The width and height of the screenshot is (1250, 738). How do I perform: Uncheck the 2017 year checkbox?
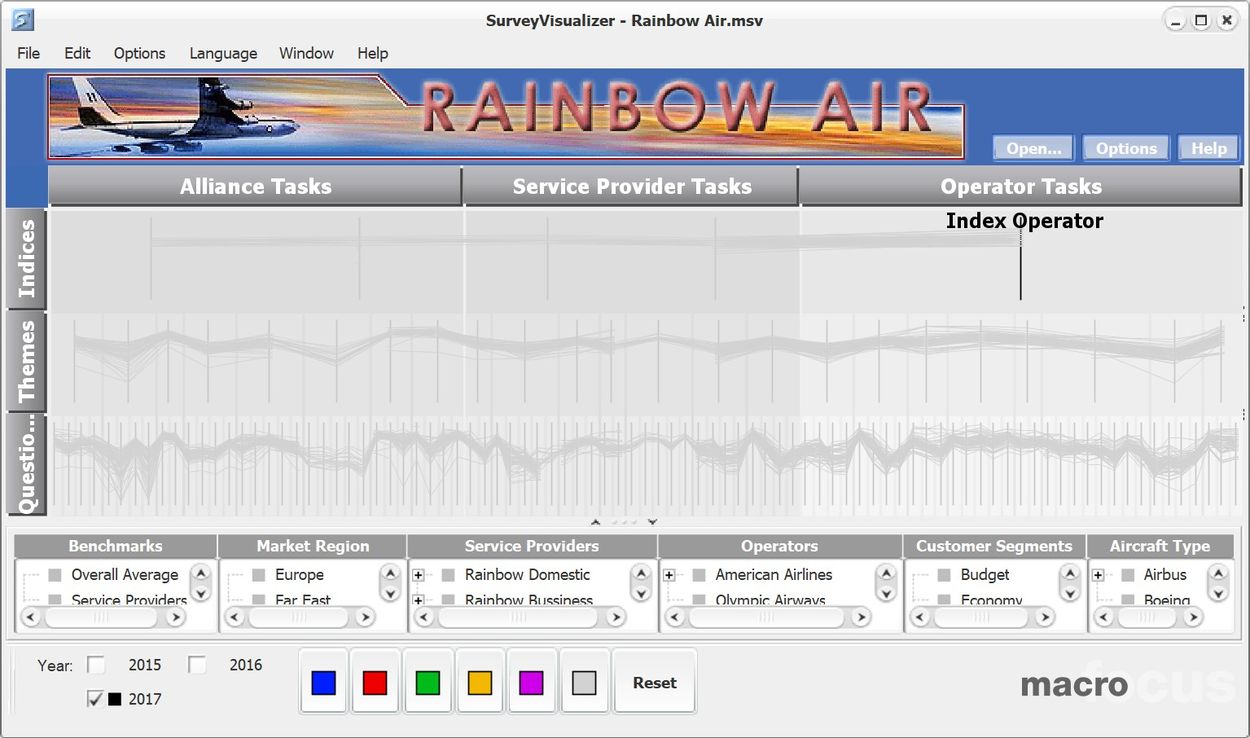point(96,699)
